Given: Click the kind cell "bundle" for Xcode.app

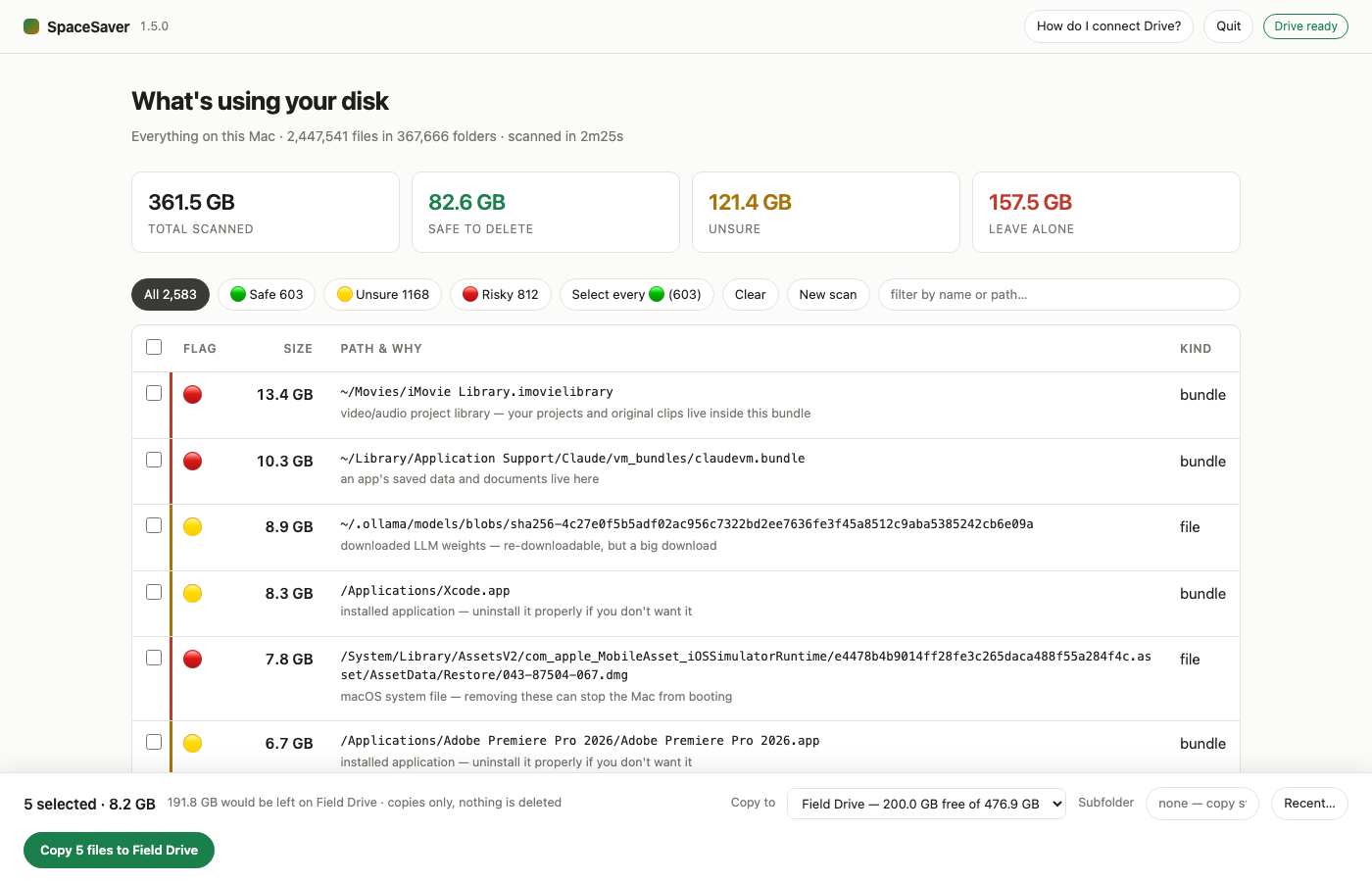Looking at the screenshot, I should point(1203,594).
